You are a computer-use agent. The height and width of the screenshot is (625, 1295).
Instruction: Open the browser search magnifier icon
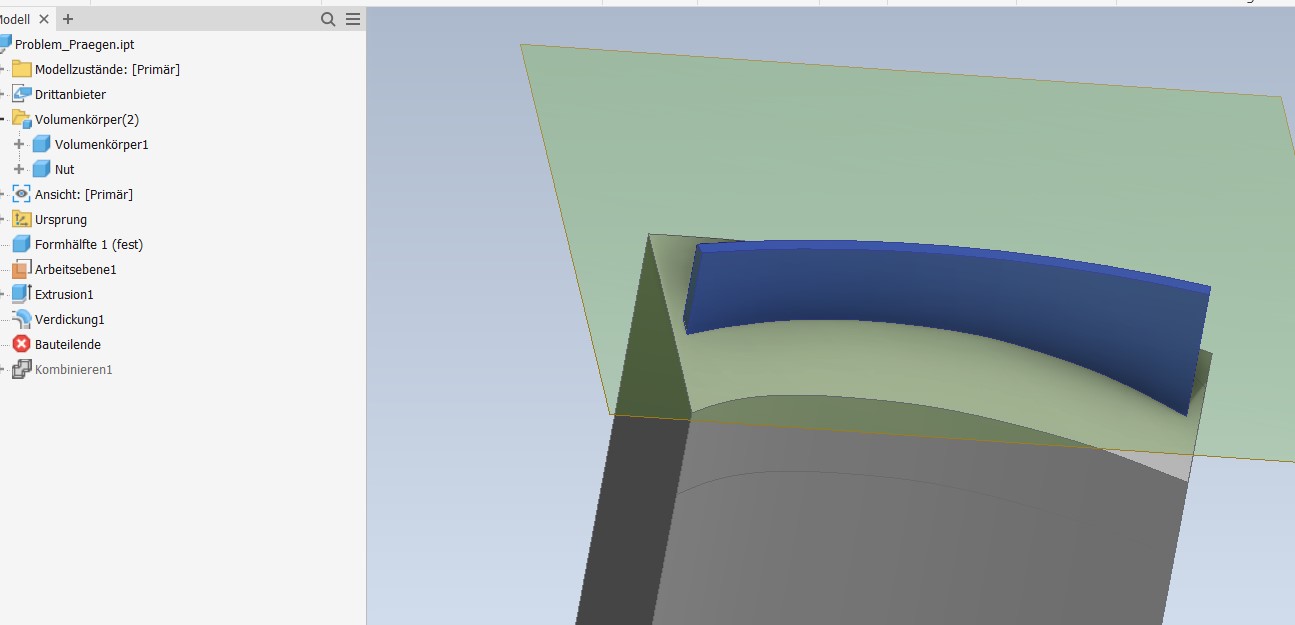click(328, 19)
